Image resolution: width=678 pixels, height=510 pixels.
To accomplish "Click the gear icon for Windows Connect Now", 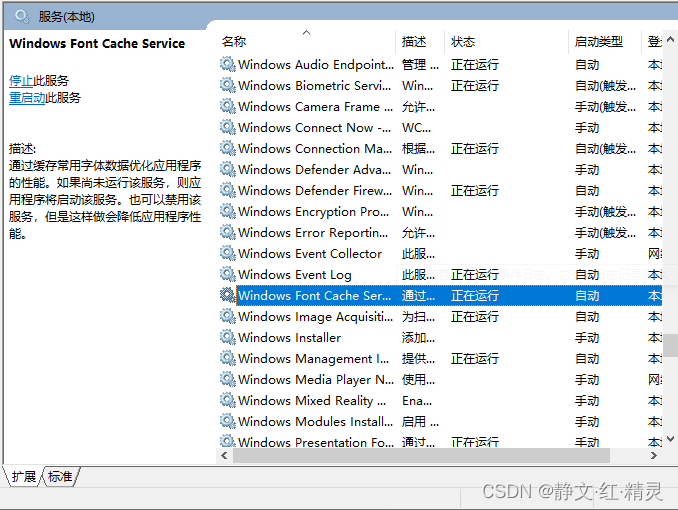I will point(227,127).
